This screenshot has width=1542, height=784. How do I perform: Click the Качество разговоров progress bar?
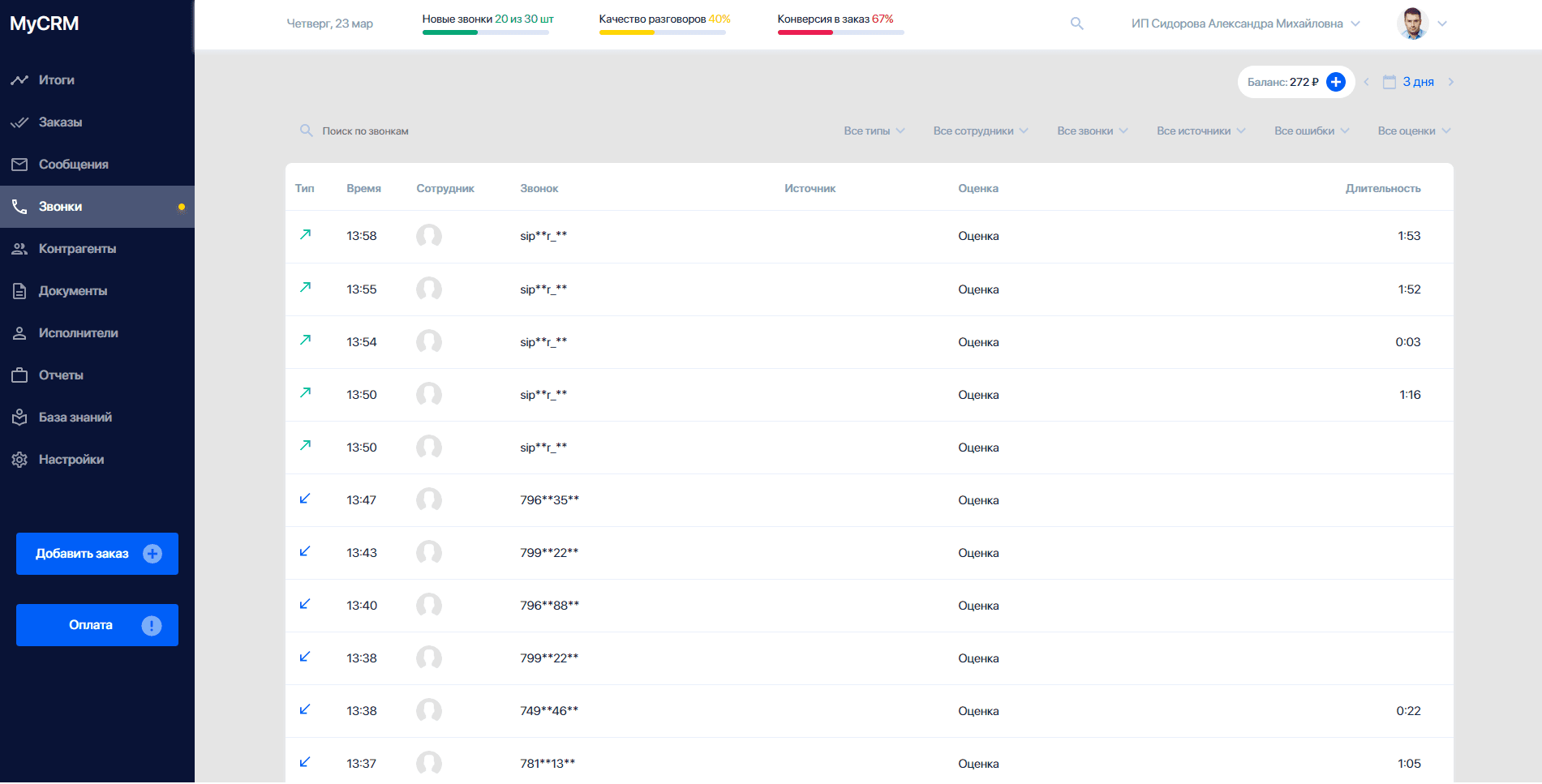pyautogui.click(x=663, y=33)
